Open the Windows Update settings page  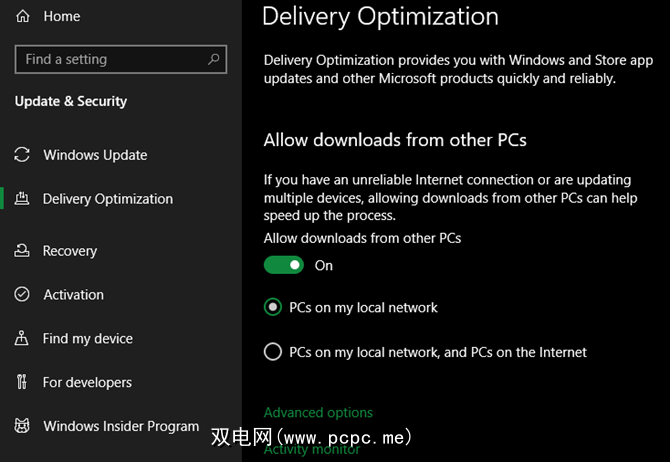click(95, 155)
